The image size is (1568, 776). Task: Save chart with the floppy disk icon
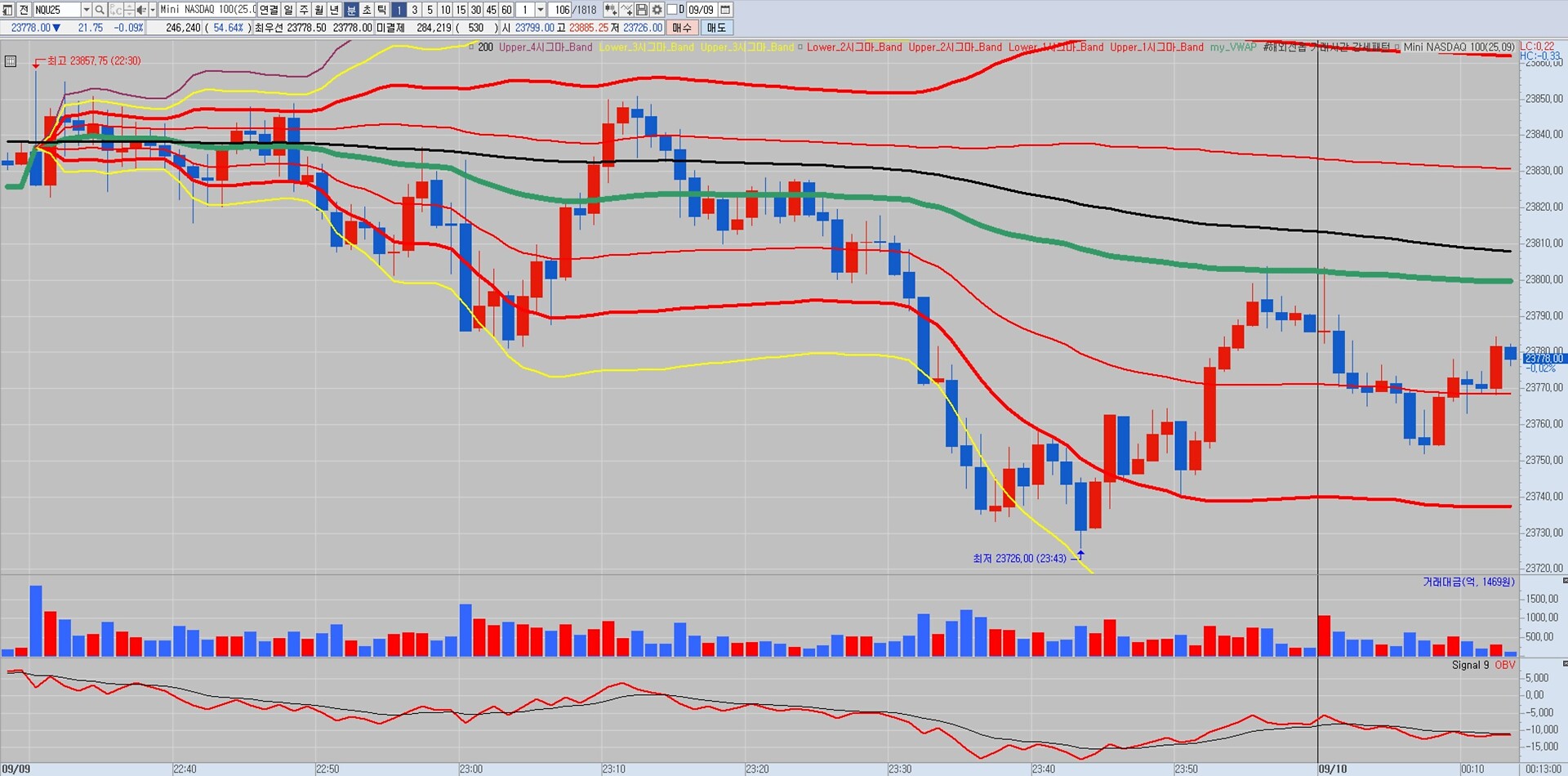coord(641,10)
